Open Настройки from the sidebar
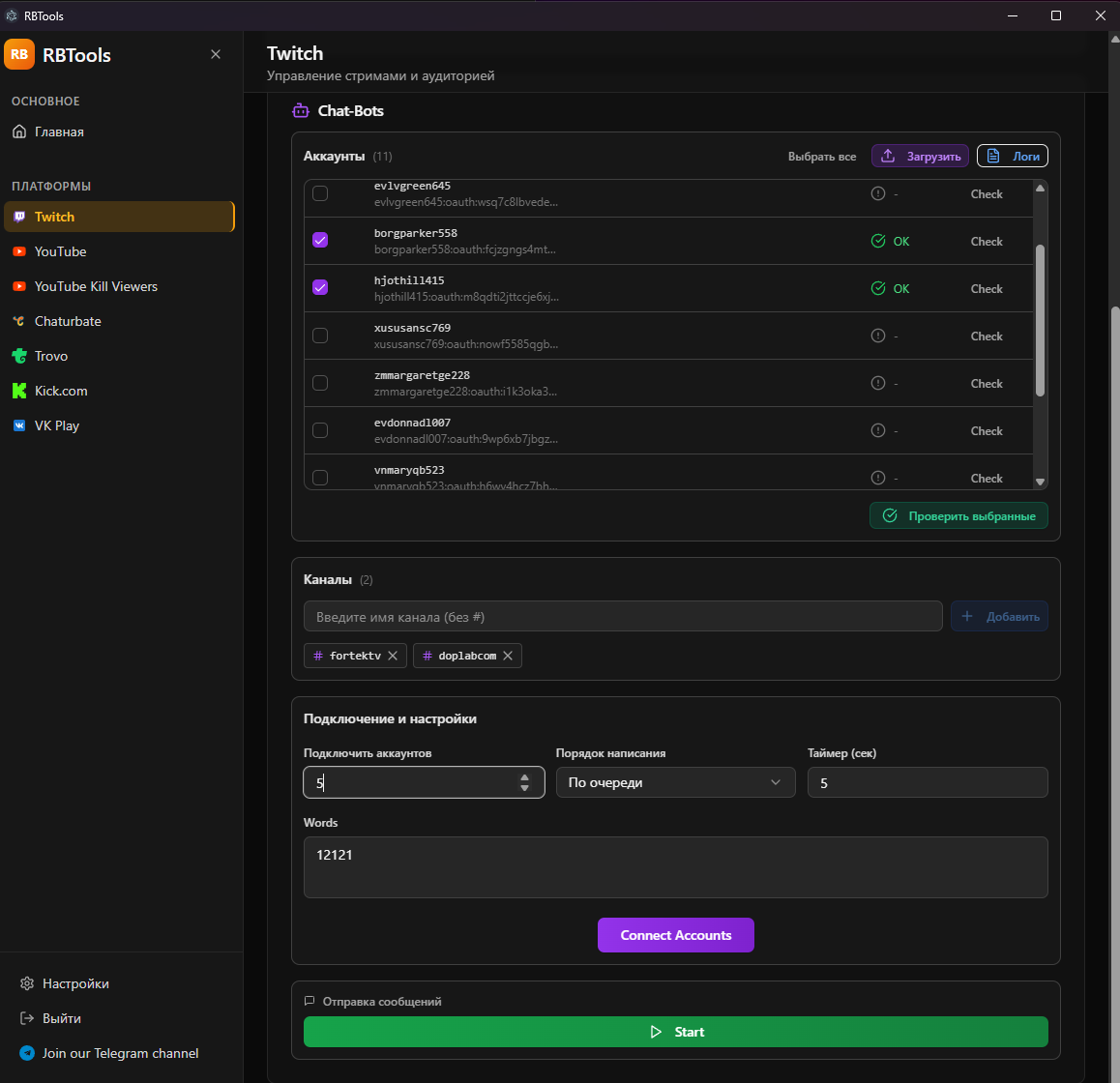The width and height of the screenshot is (1120, 1083). (x=75, y=983)
